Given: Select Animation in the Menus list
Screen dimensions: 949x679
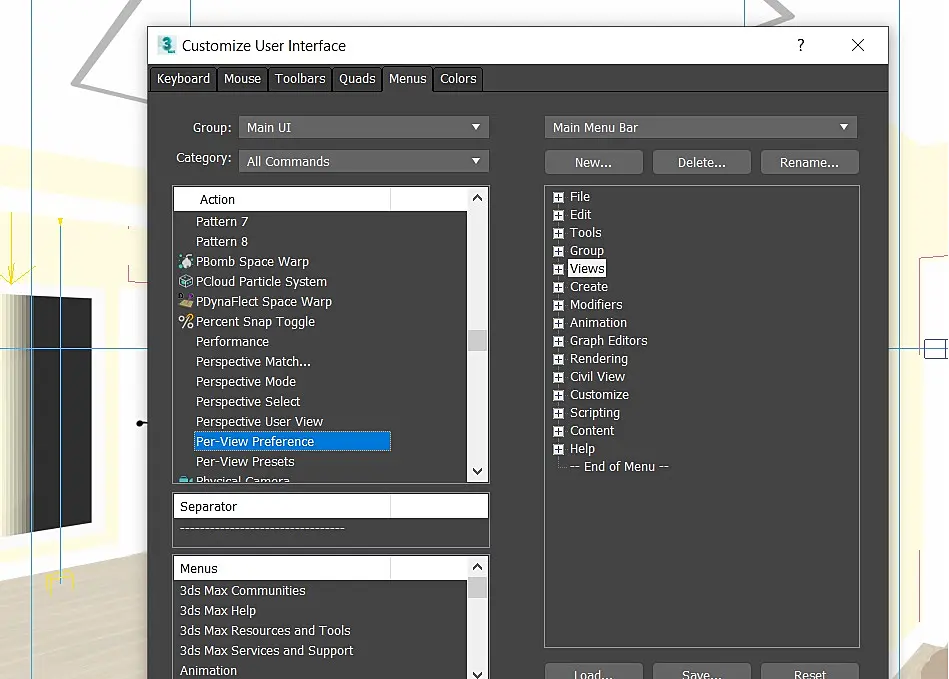Looking at the screenshot, I should [x=208, y=670].
